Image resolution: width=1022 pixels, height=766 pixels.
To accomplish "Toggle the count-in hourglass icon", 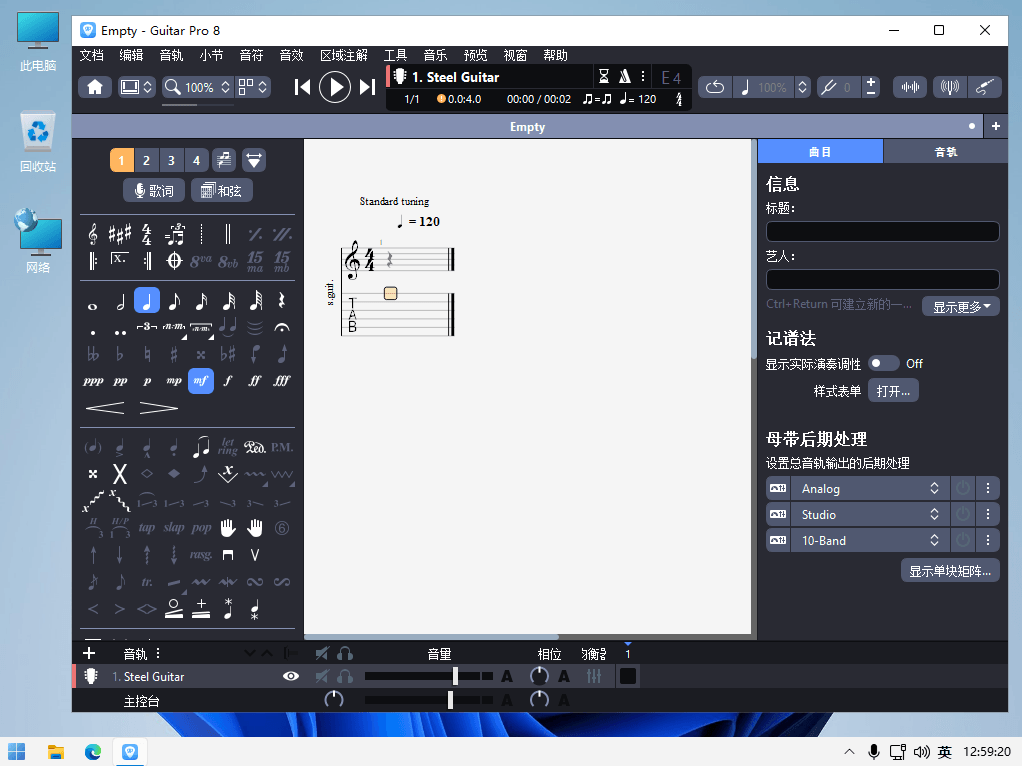I will [x=604, y=77].
